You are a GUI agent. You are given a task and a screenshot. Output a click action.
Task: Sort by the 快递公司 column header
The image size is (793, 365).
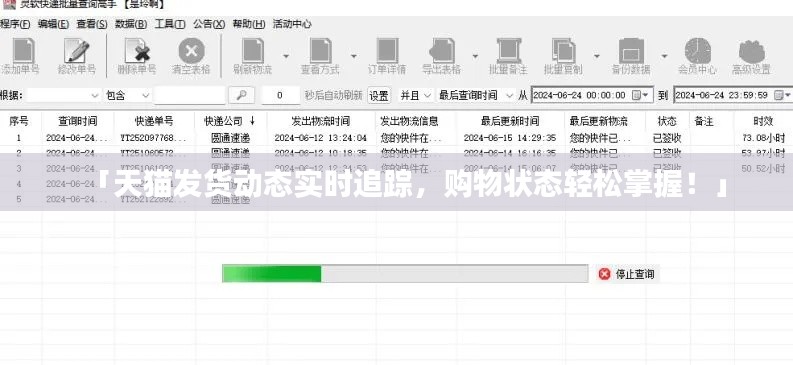tap(231, 121)
